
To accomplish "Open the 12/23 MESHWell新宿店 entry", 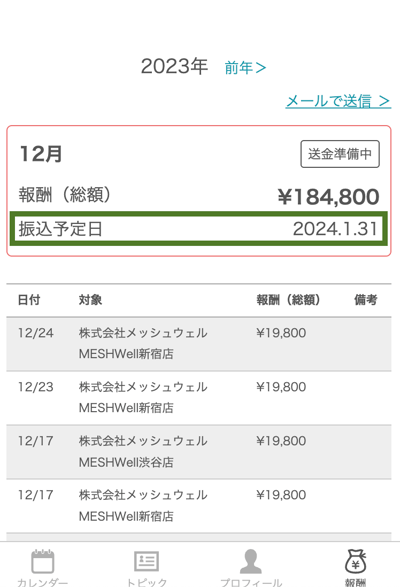I will pos(199,398).
